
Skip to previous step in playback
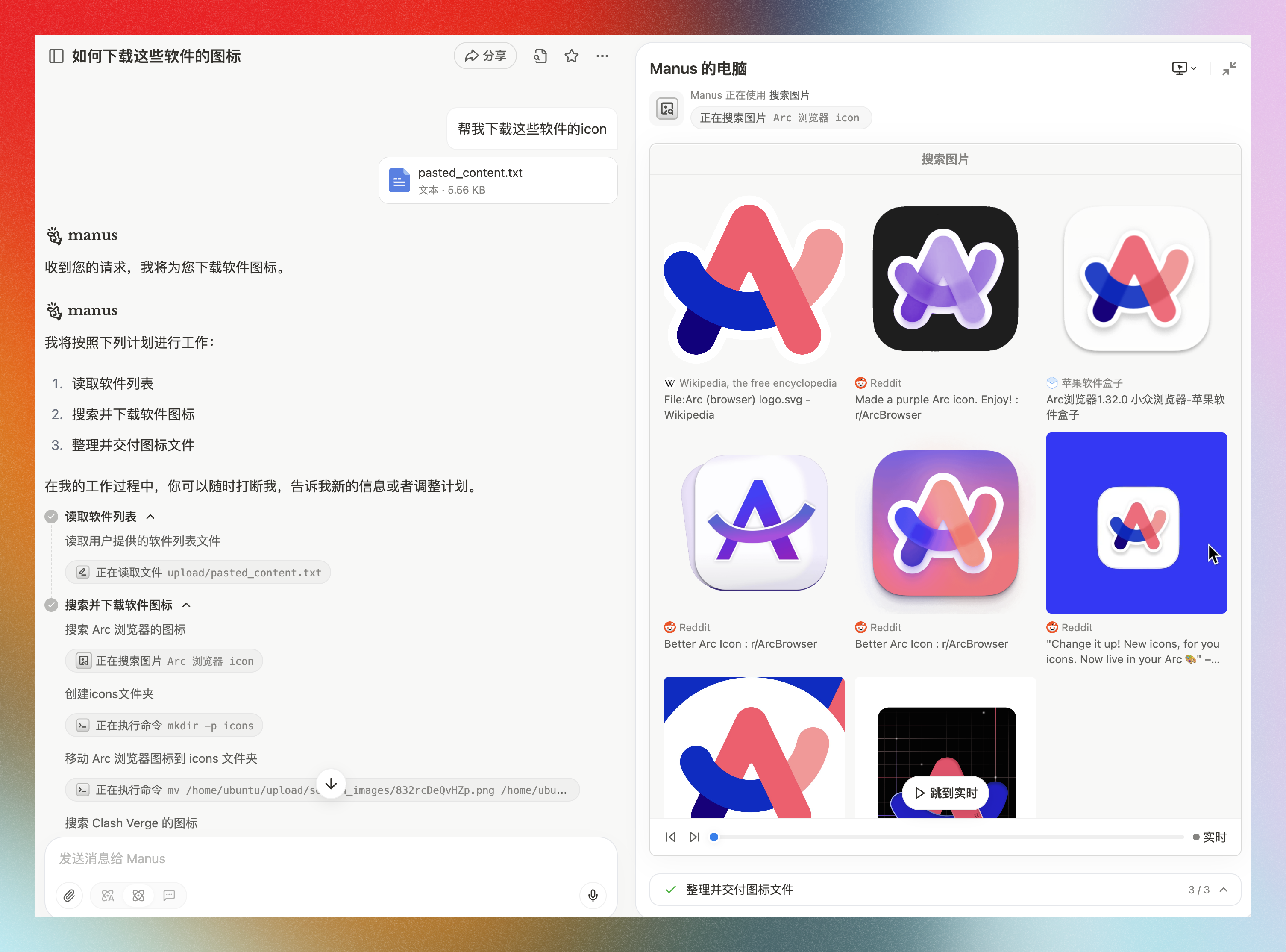[x=671, y=837]
